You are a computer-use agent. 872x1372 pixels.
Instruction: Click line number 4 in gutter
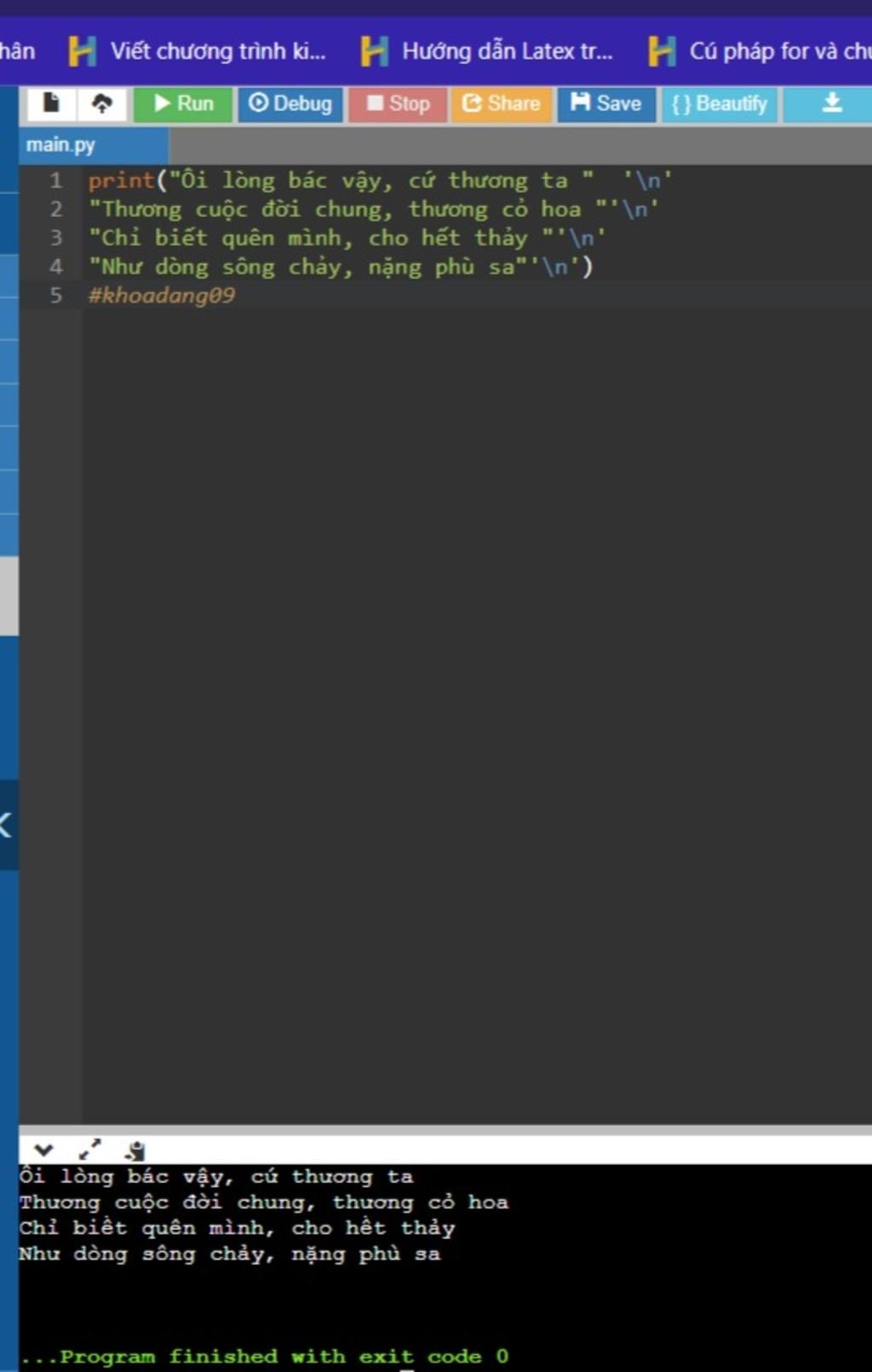55,267
